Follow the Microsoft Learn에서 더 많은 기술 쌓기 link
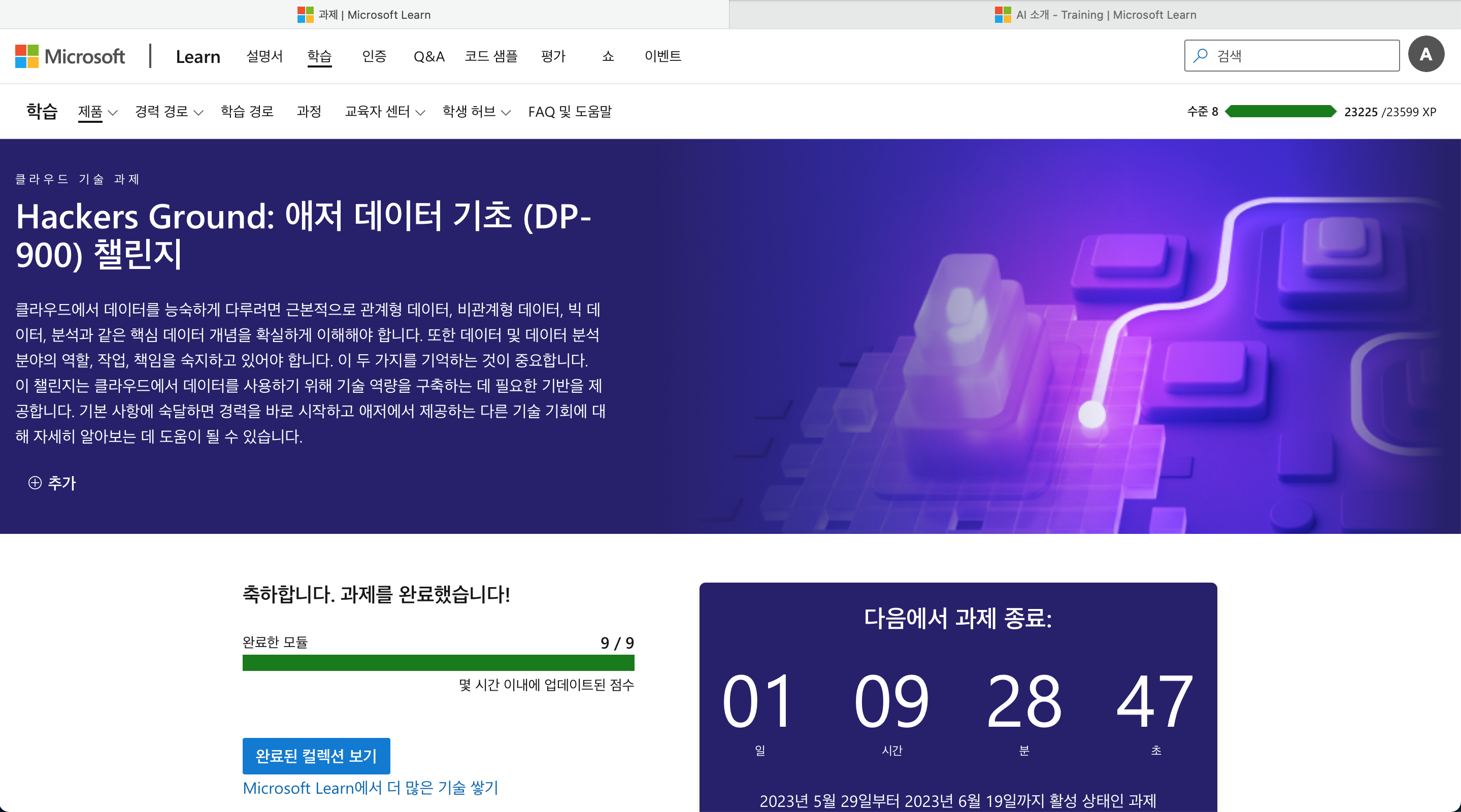Viewport: 1461px width, 812px height. [370, 788]
